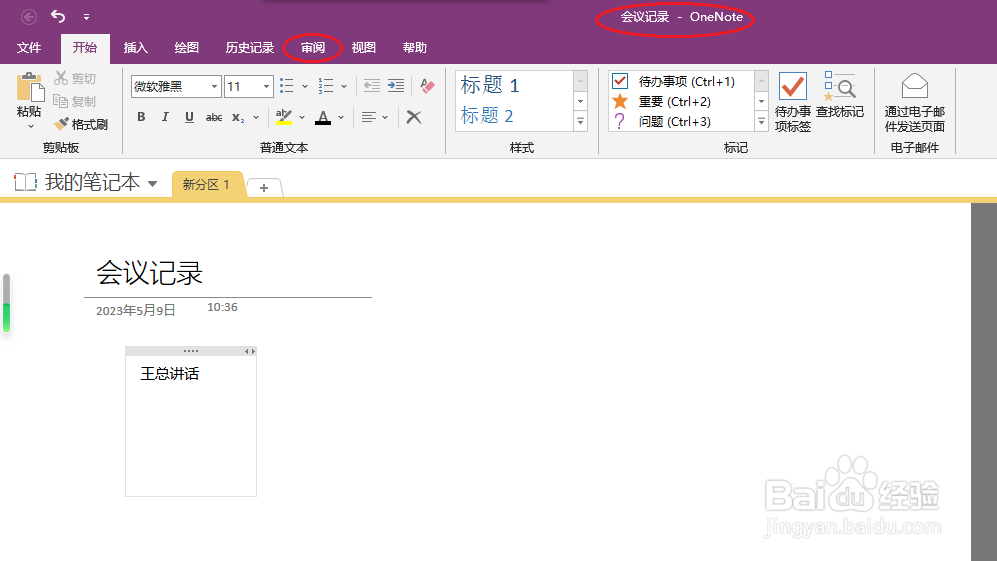Click the 剪切 scissors button
The height and width of the screenshot is (561, 997).
(74, 78)
